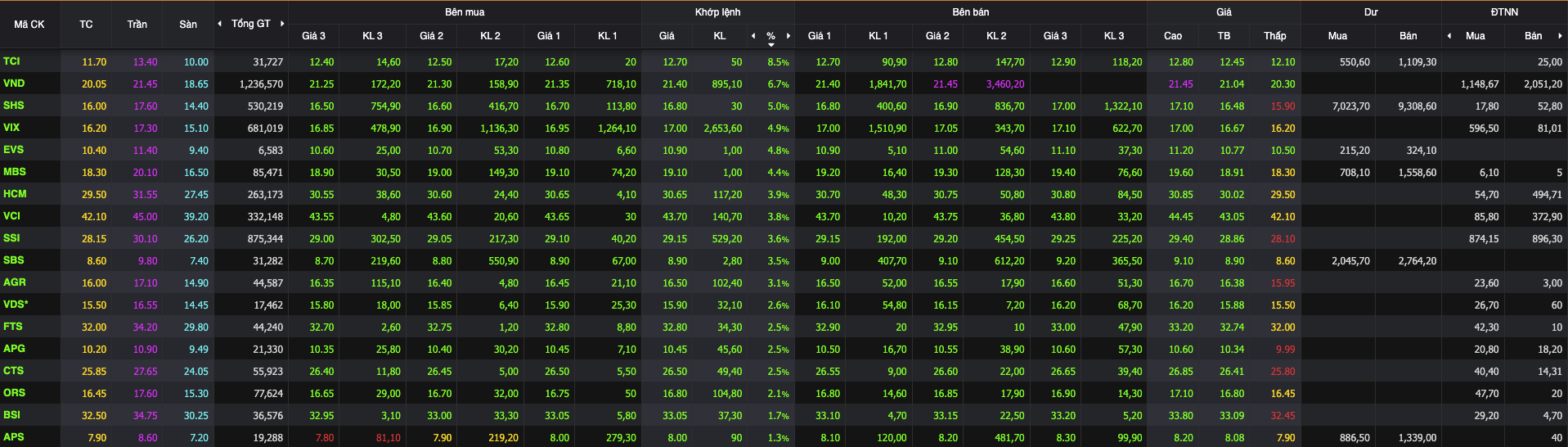The width and height of the screenshot is (1568, 447).
Task: Click VND total value 1,236,570
Action: [x=261, y=84]
